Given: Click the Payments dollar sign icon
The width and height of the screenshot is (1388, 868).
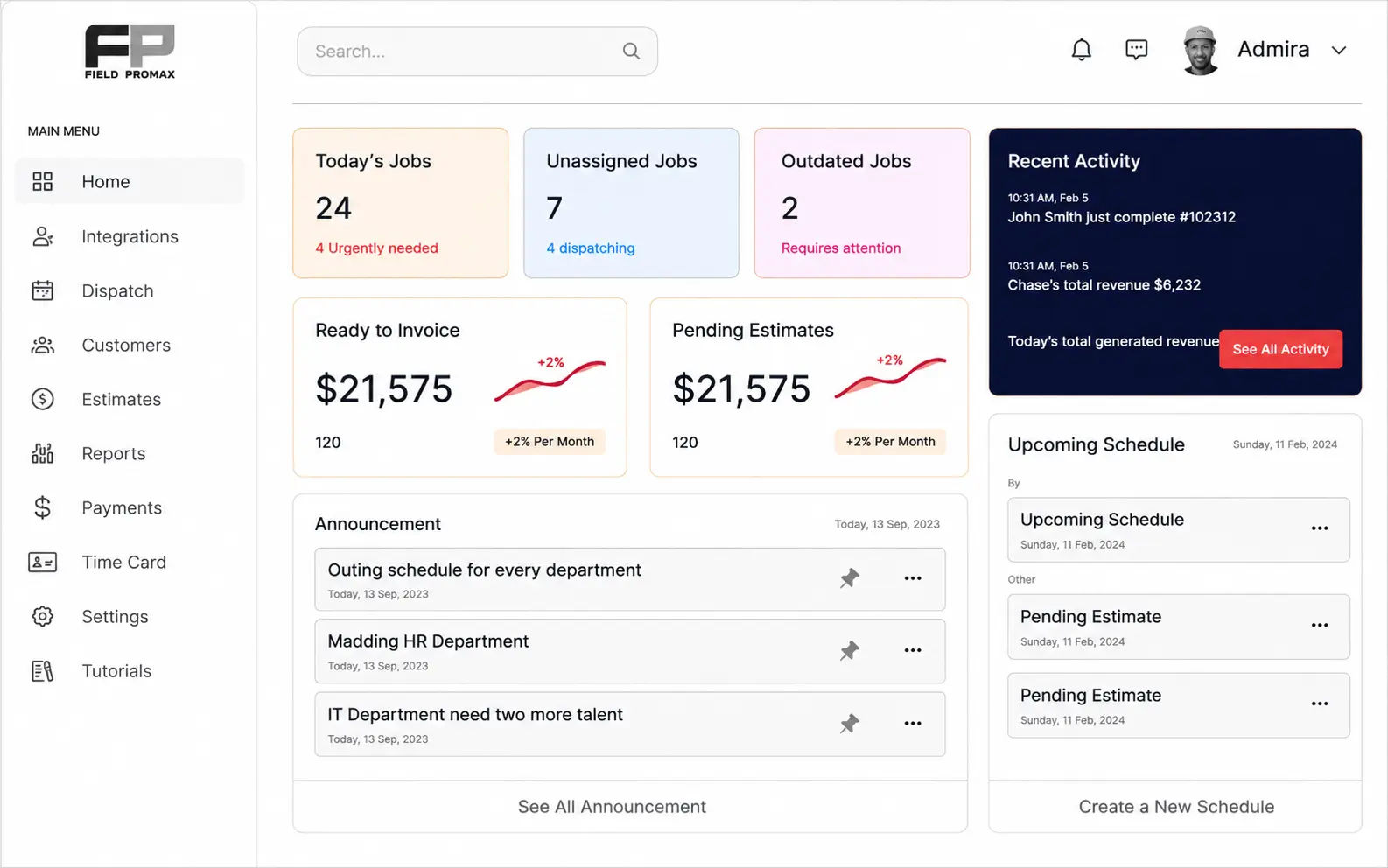Looking at the screenshot, I should pos(42,507).
